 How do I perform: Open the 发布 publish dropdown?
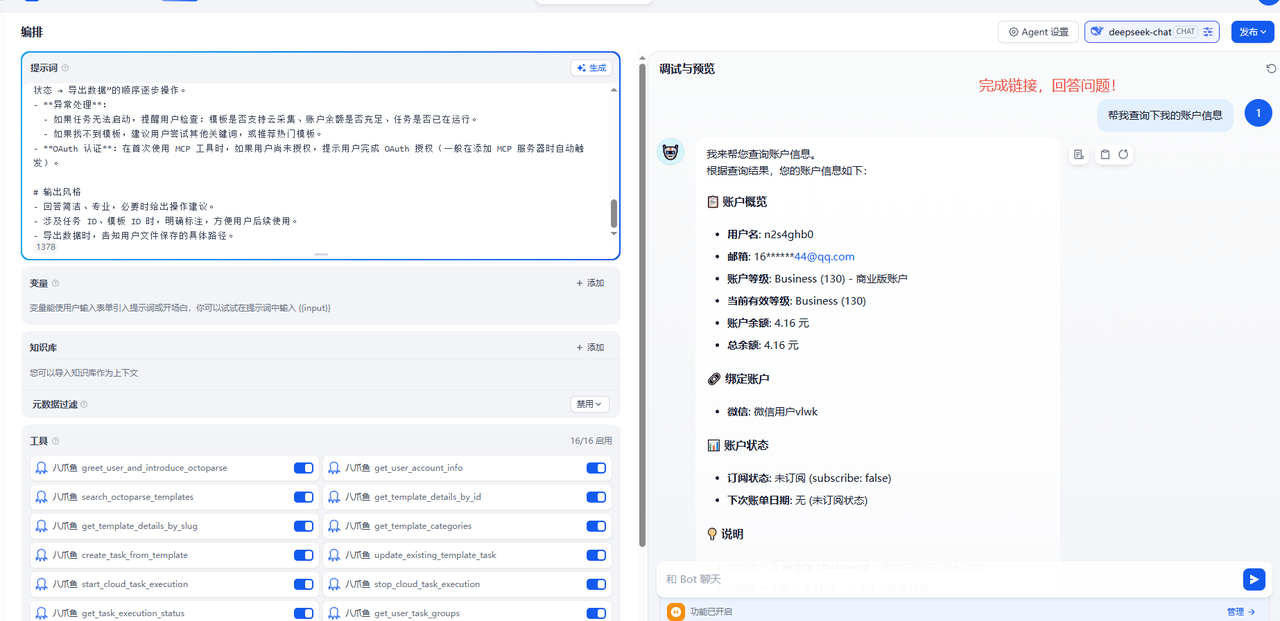[1253, 32]
